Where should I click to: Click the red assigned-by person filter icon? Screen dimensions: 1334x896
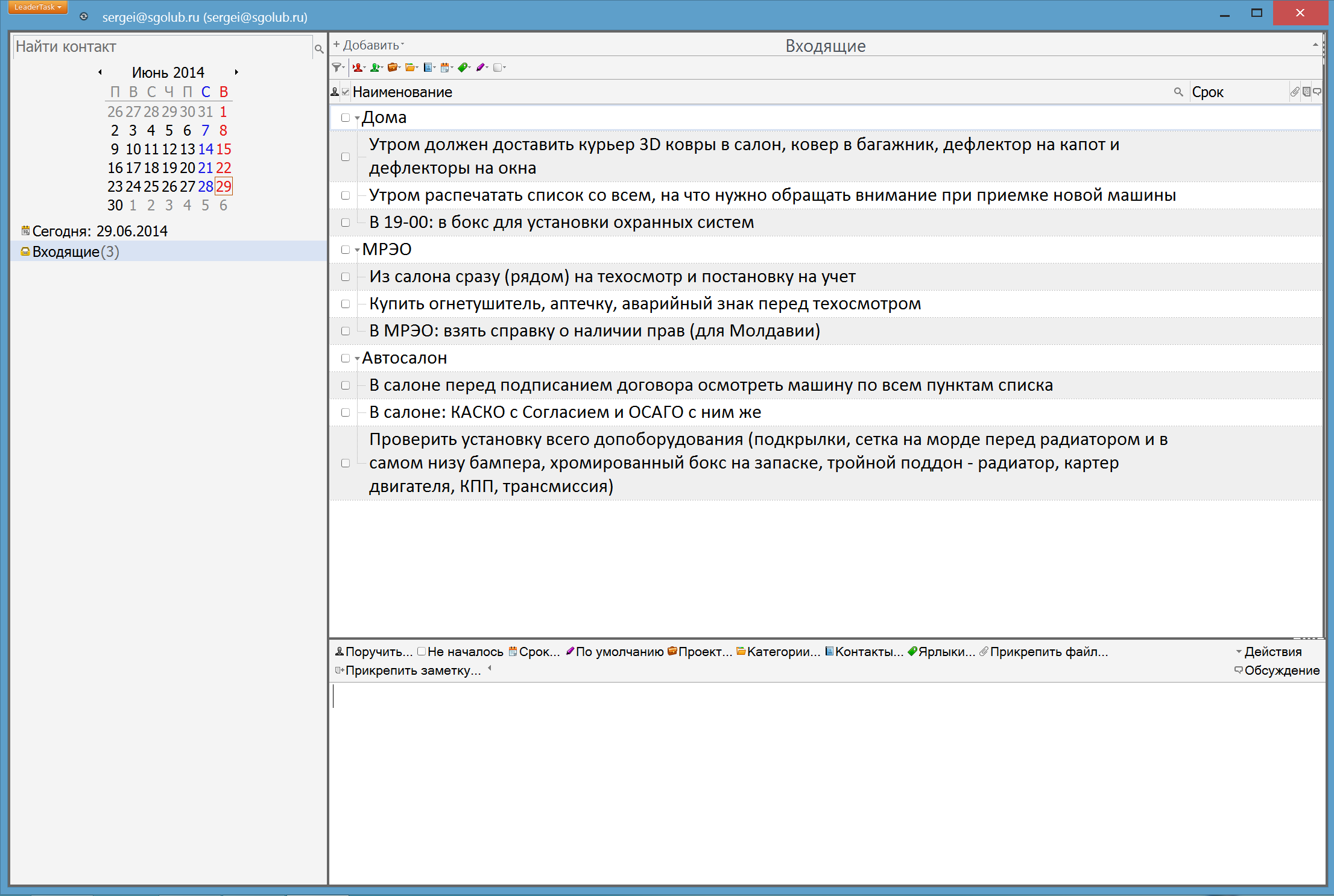coord(358,68)
